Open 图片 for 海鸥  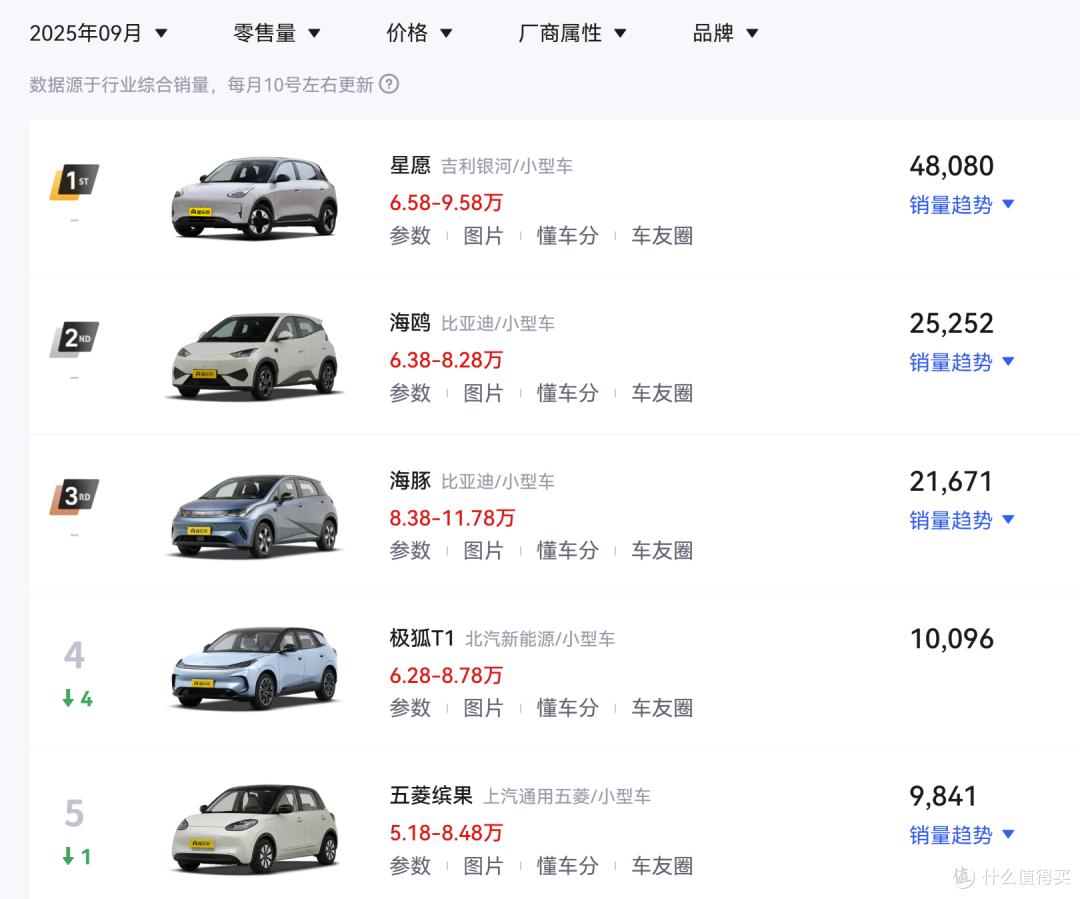click(484, 393)
